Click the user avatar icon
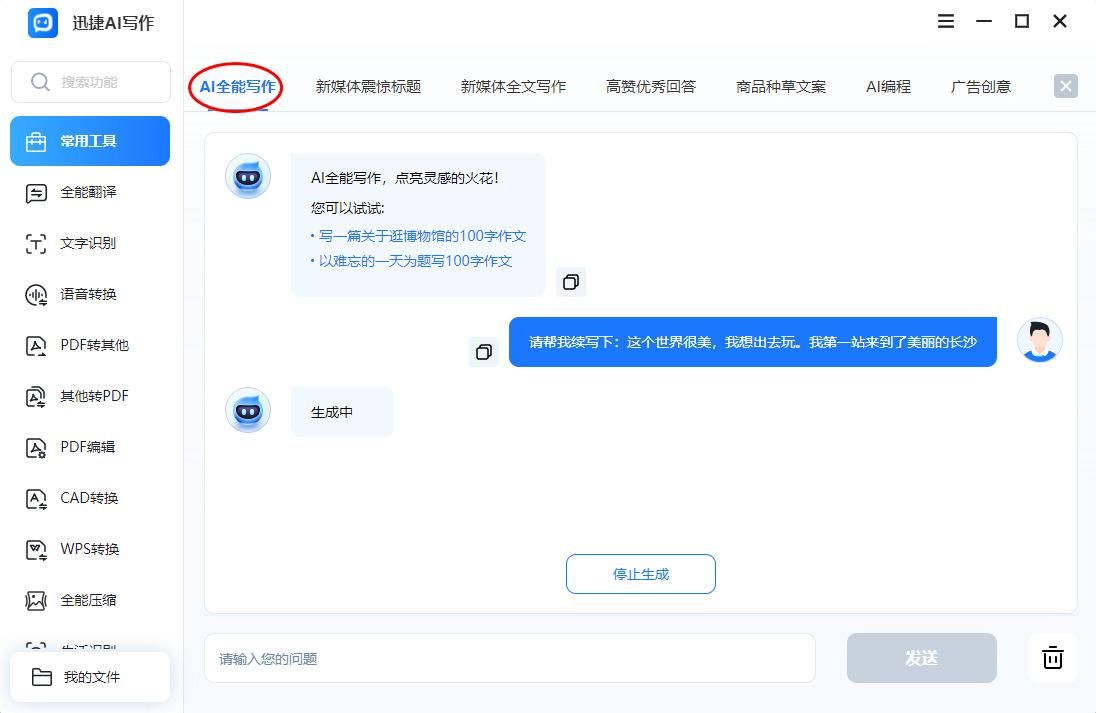The image size is (1096, 713). click(1039, 340)
